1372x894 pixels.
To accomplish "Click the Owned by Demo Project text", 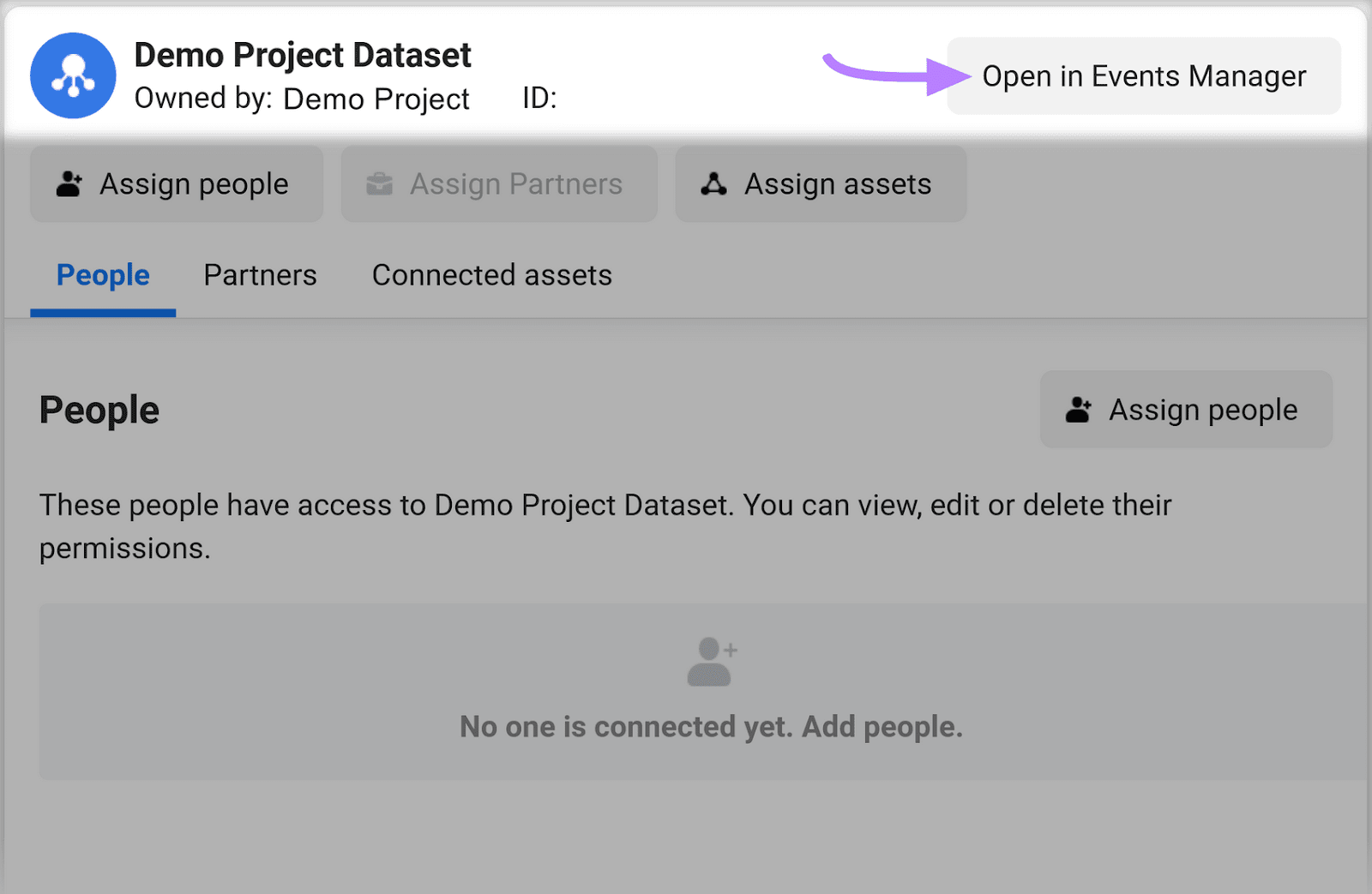I will pyautogui.click(x=302, y=99).
